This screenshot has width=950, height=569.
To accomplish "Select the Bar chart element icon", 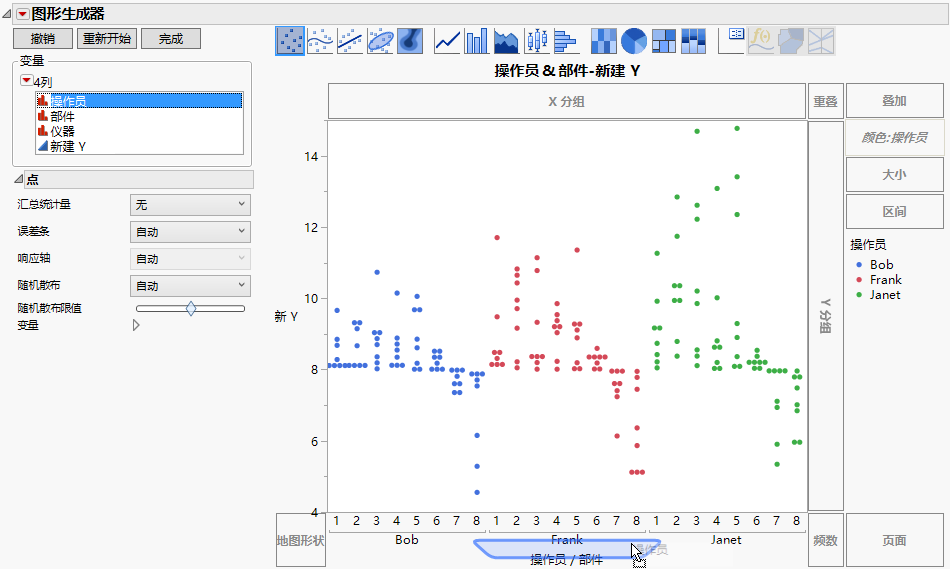I will click(477, 41).
